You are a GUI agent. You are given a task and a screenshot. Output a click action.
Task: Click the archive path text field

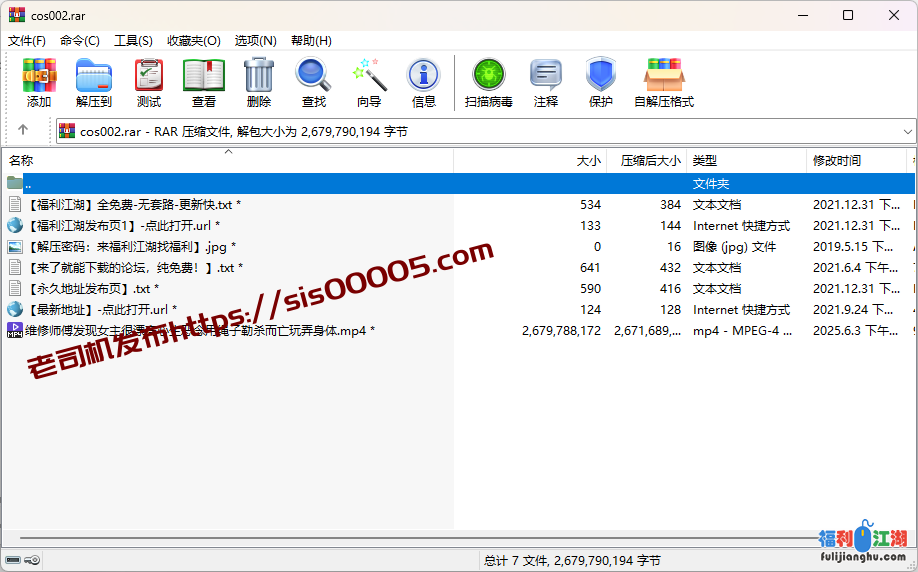[x=486, y=132]
